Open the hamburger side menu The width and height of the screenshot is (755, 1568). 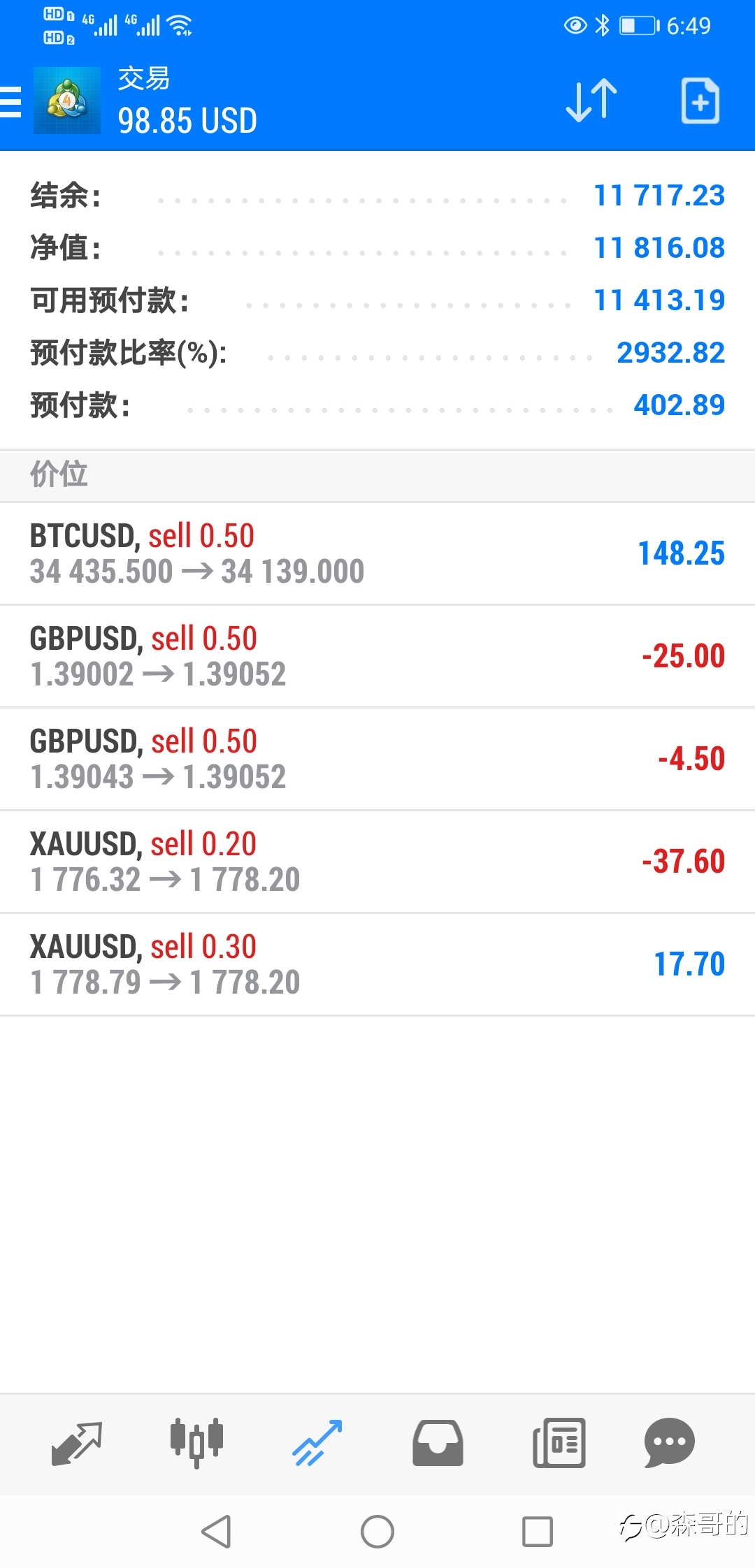10,102
